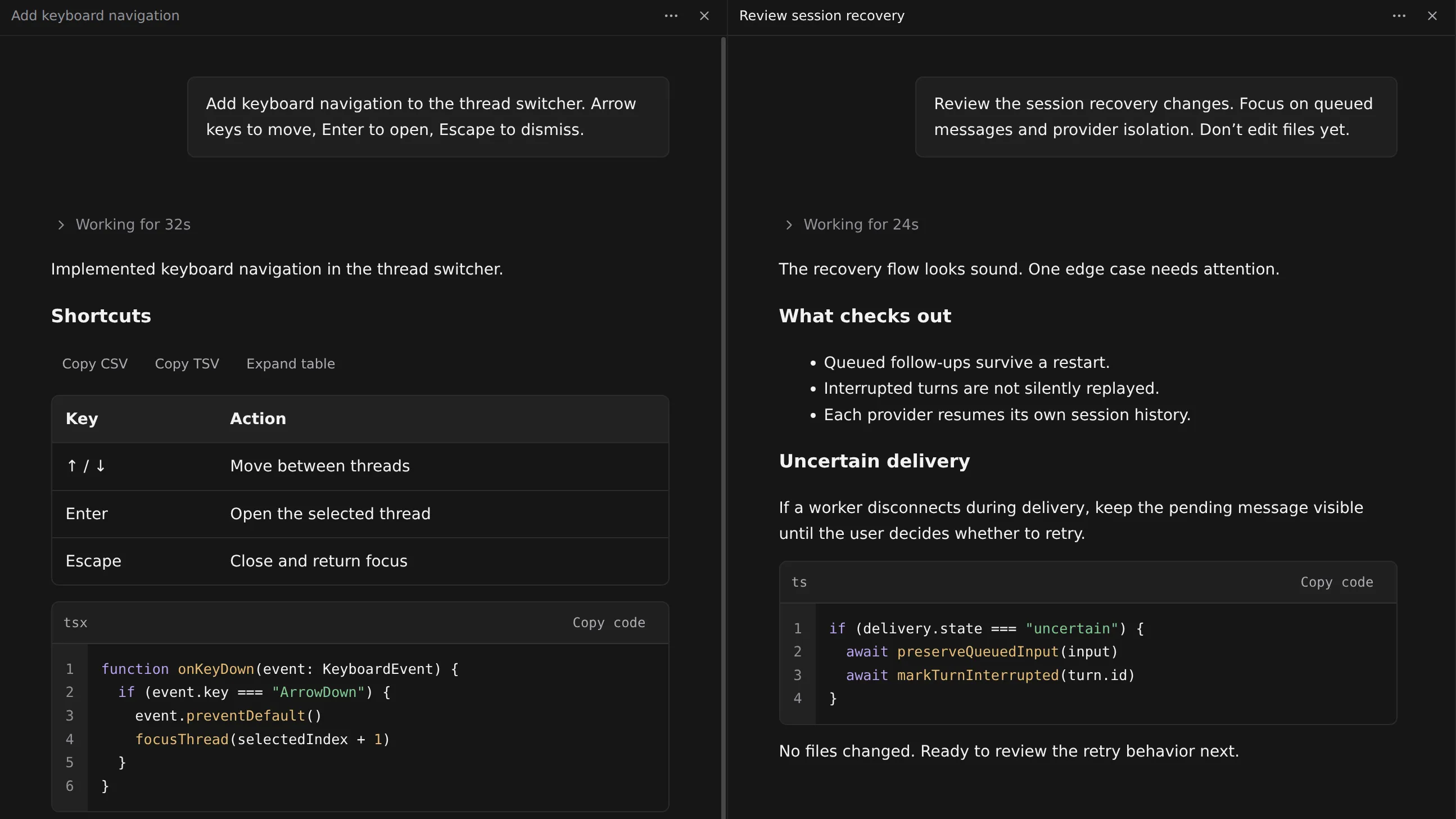Click the Each provider resumes its own session bullet
This screenshot has height=819, width=1456.
[x=1007, y=415]
